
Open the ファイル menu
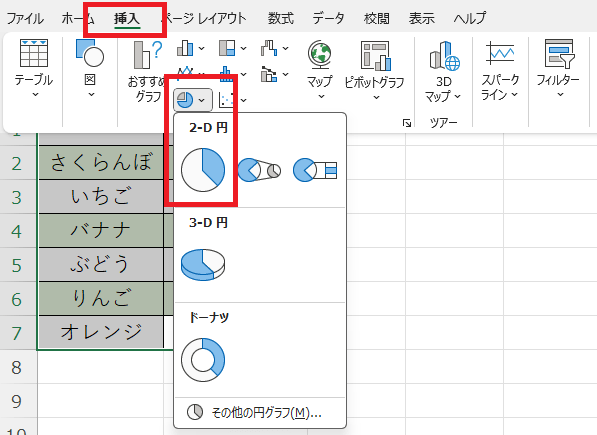tap(25, 18)
